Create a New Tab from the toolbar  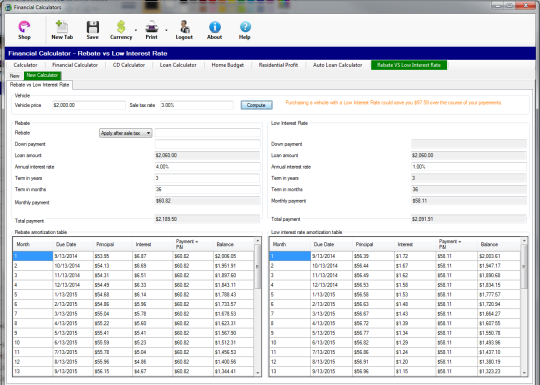(x=62, y=30)
